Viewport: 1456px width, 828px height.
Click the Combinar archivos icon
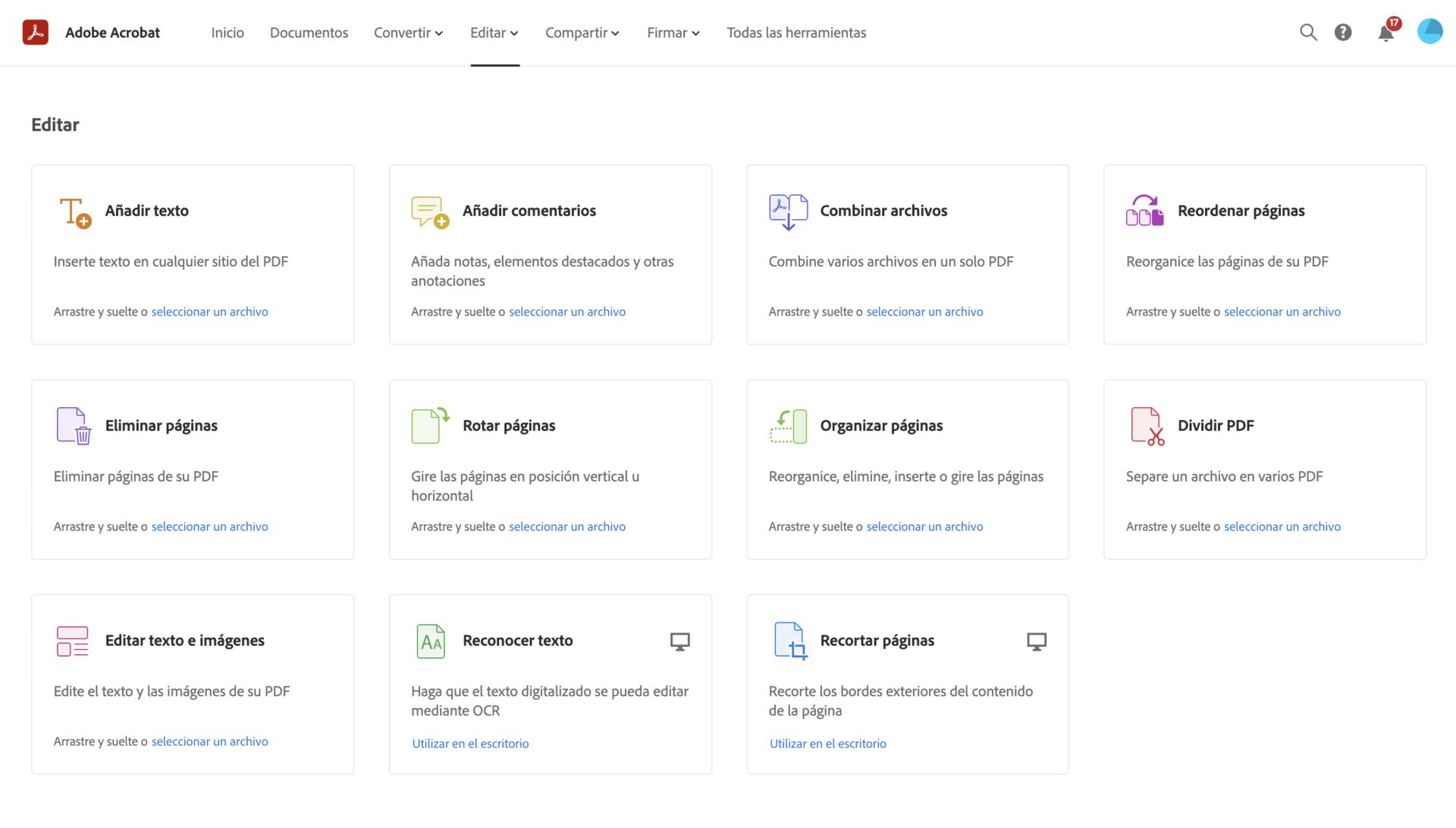coord(789,212)
